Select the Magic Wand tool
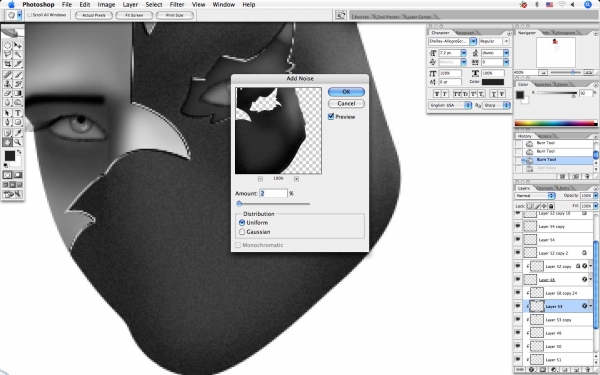 pyautogui.click(x=18, y=55)
